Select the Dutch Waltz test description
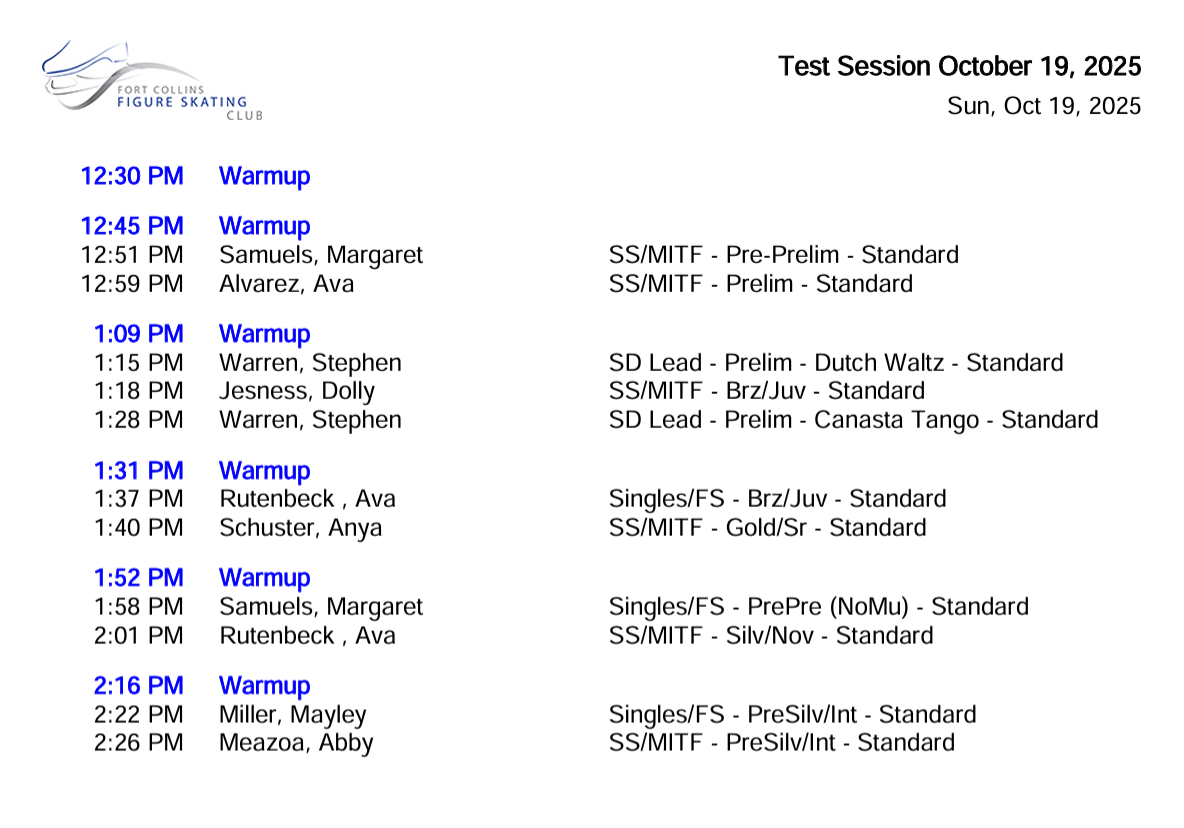 coord(835,363)
